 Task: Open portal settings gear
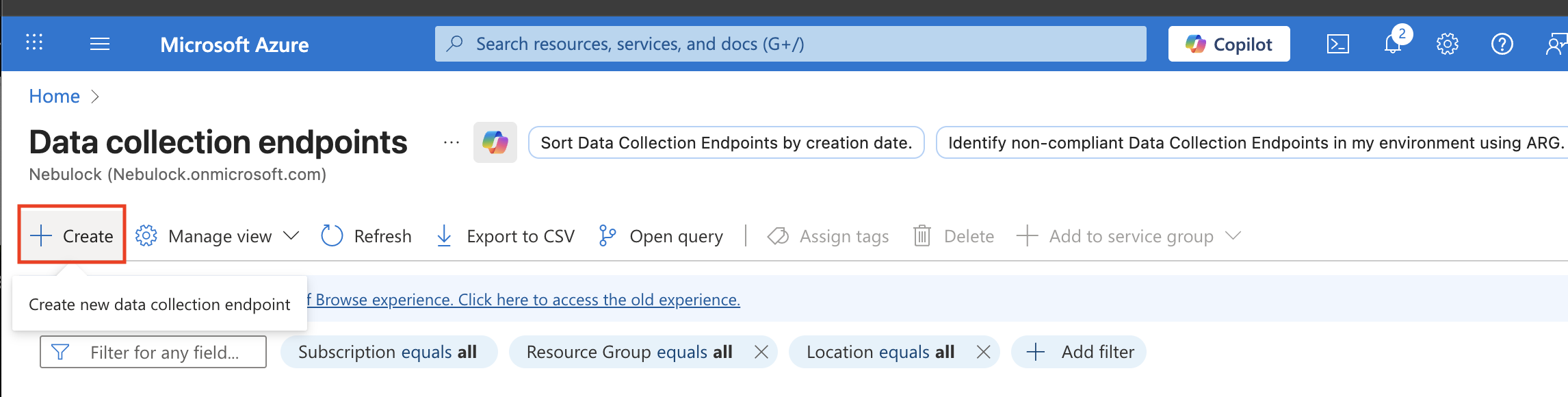(x=1447, y=44)
